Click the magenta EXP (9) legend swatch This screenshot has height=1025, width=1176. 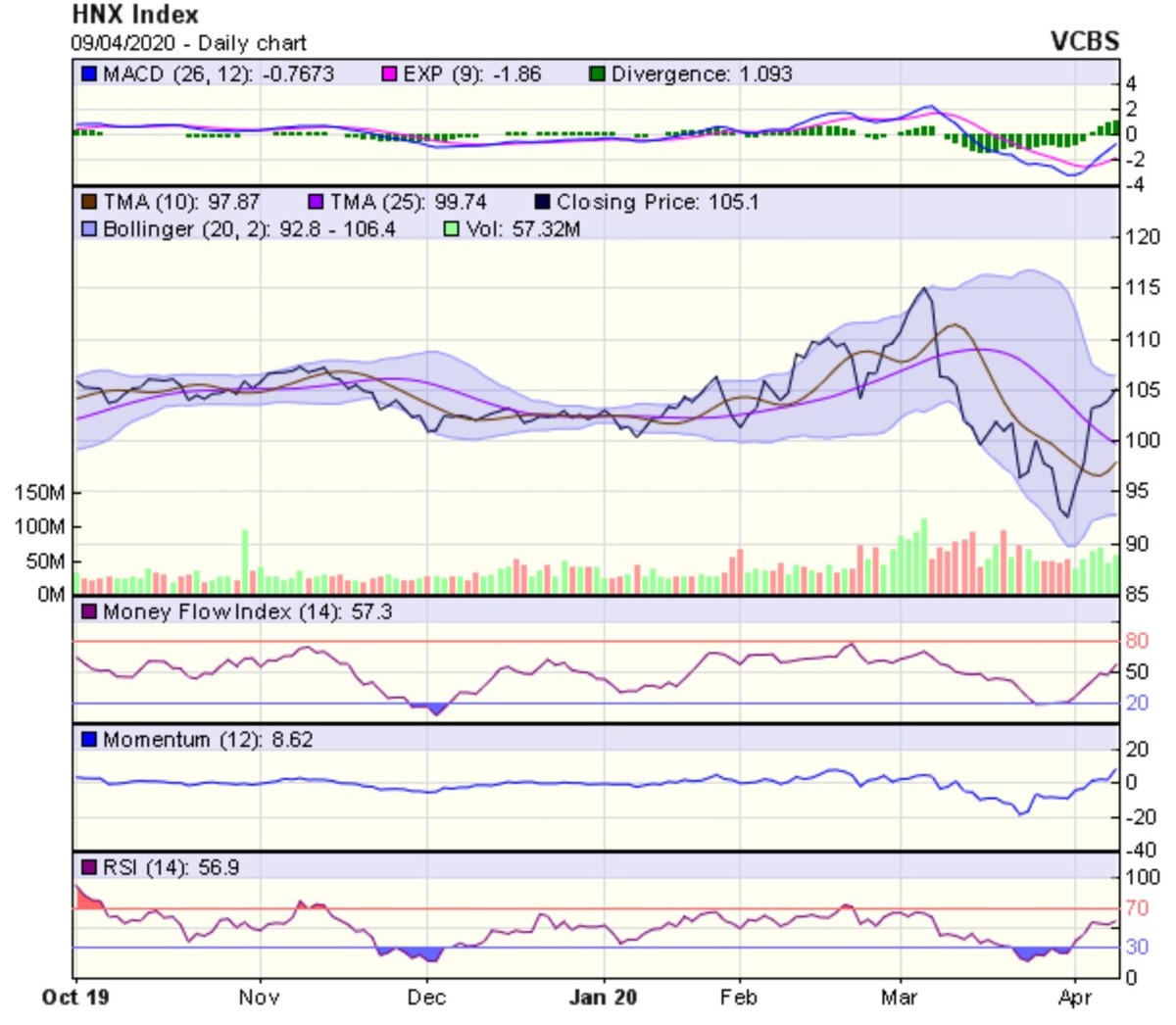(x=389, y=74)
